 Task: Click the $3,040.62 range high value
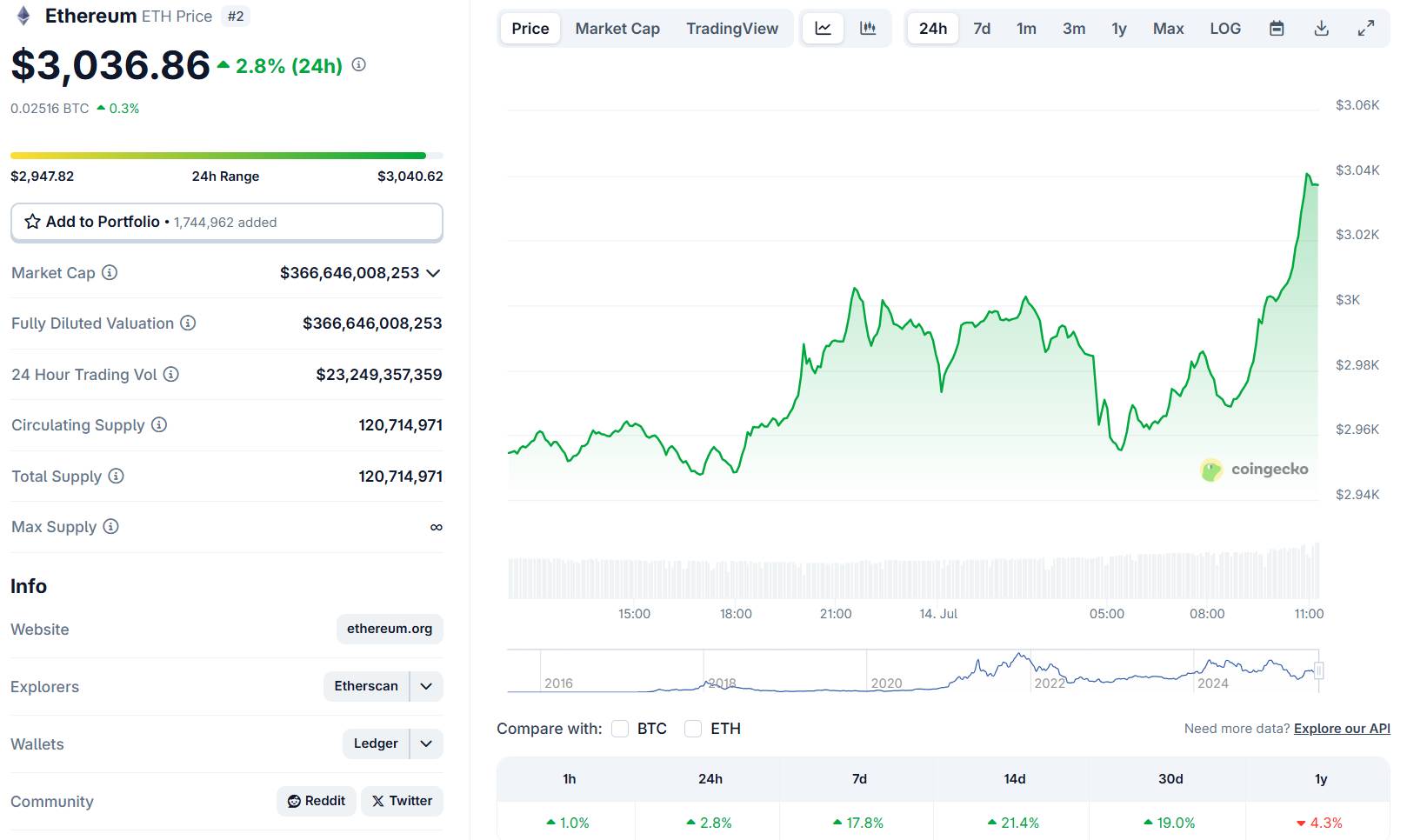(410, 177)
